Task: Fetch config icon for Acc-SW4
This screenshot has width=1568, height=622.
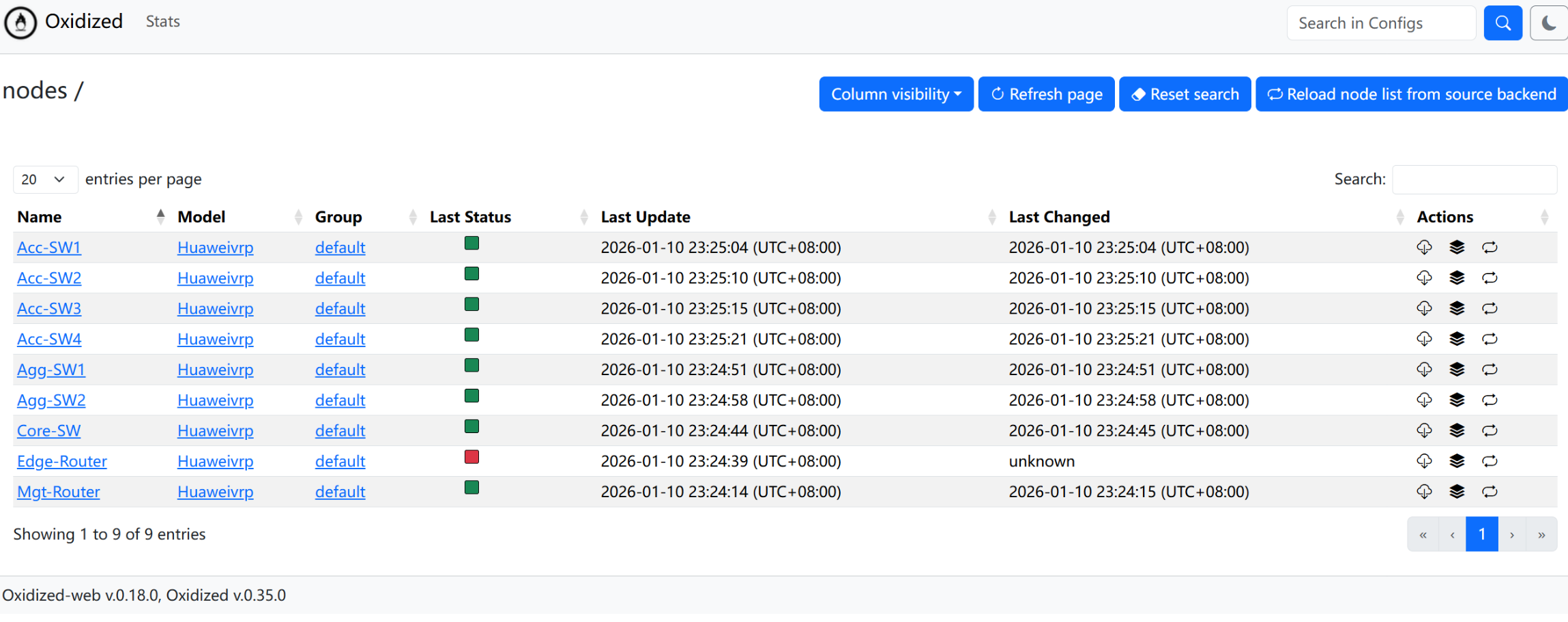Action: [x=1424, y=339]
